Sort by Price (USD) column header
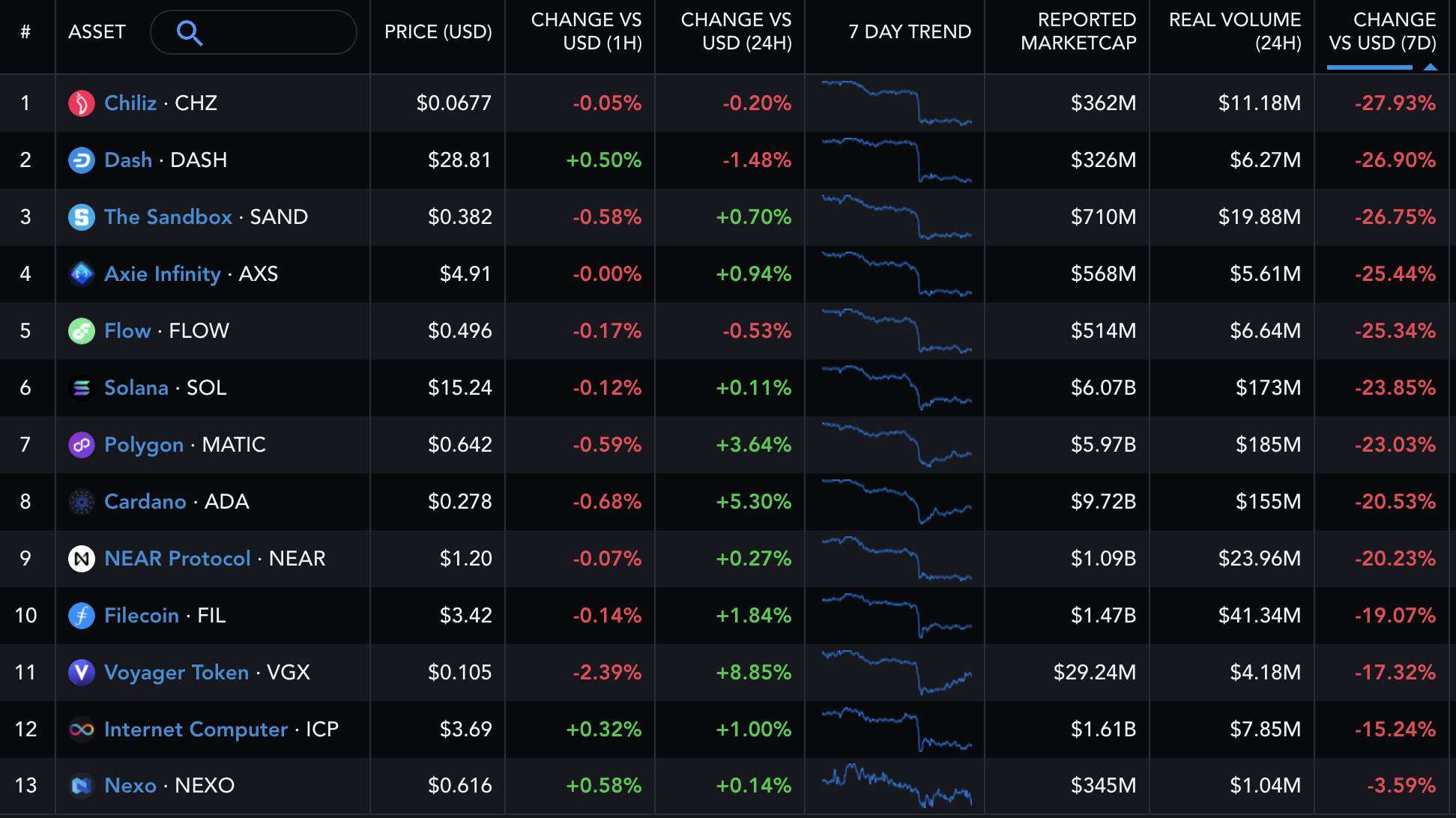The image size is (1456, 818). click(x=438, y=32)
